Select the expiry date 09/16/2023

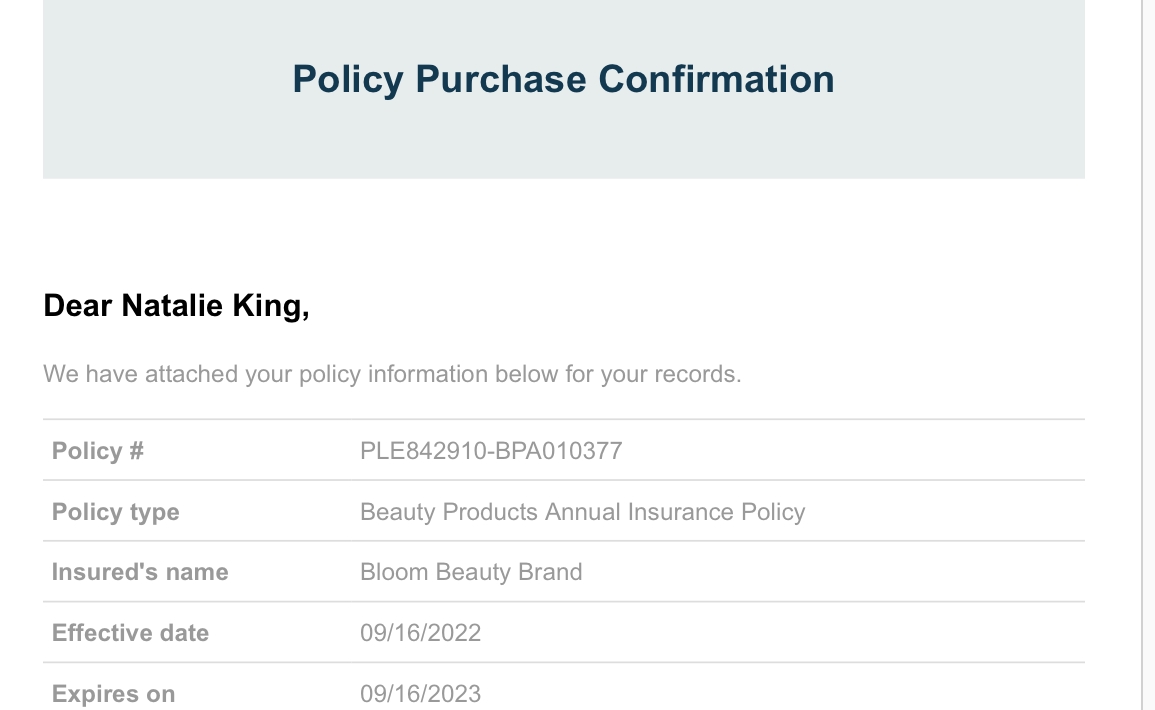[421, 694]
